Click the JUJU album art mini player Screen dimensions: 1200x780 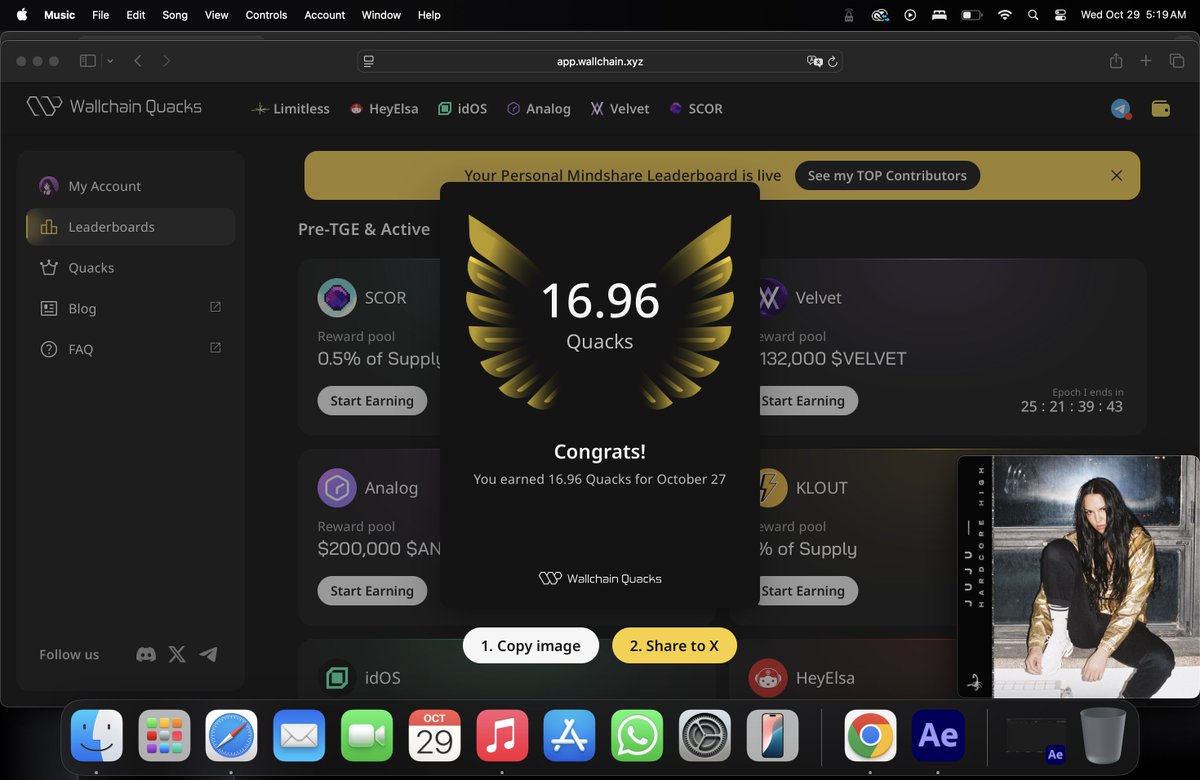(x=1078, y=577)
